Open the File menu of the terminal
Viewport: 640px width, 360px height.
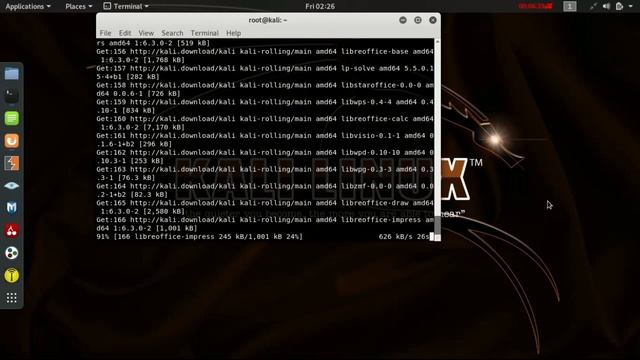point(105,33)
